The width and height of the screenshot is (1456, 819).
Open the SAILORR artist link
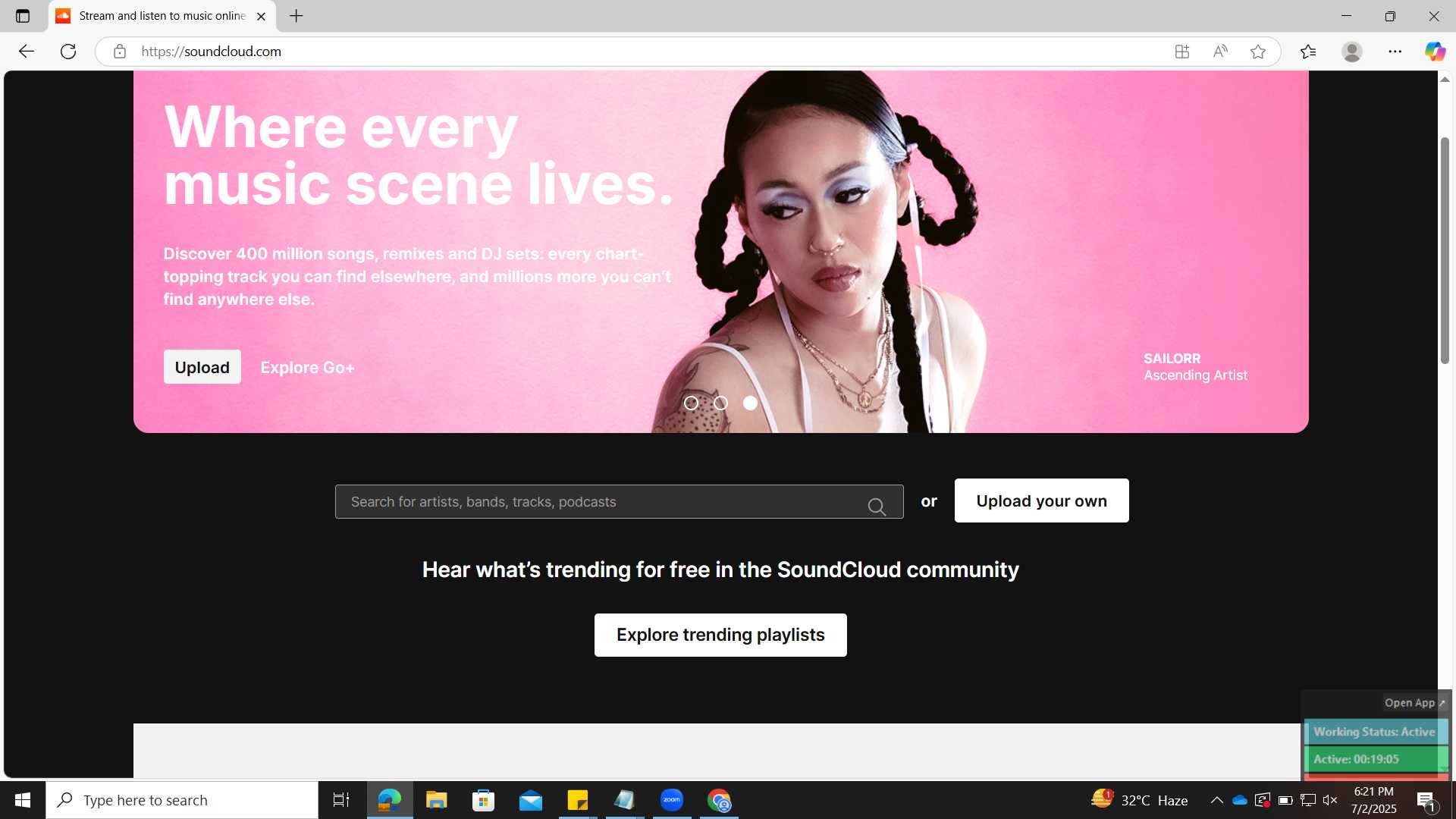1172,359
